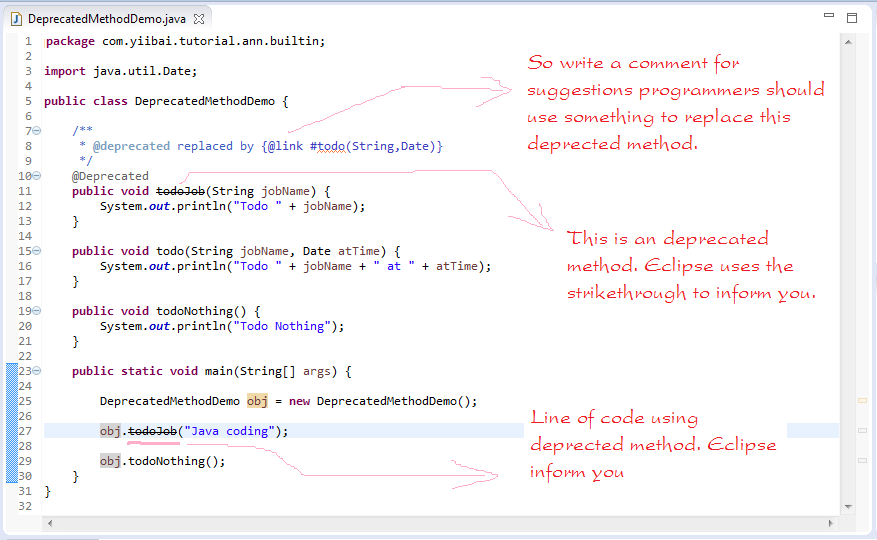Collapse the todo method fold at line 15

(36, 251)
